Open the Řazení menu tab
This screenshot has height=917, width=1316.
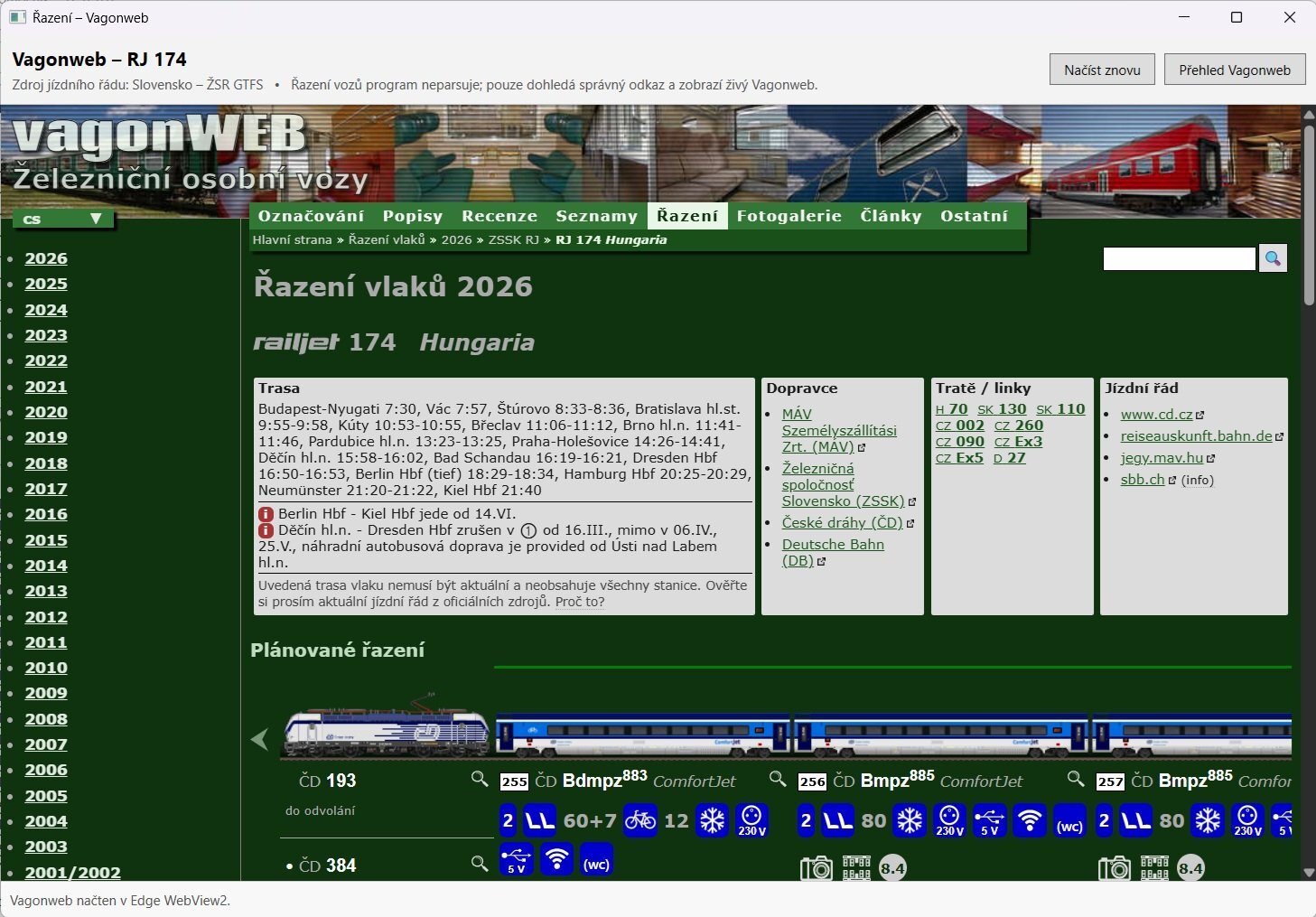(687, 216)
